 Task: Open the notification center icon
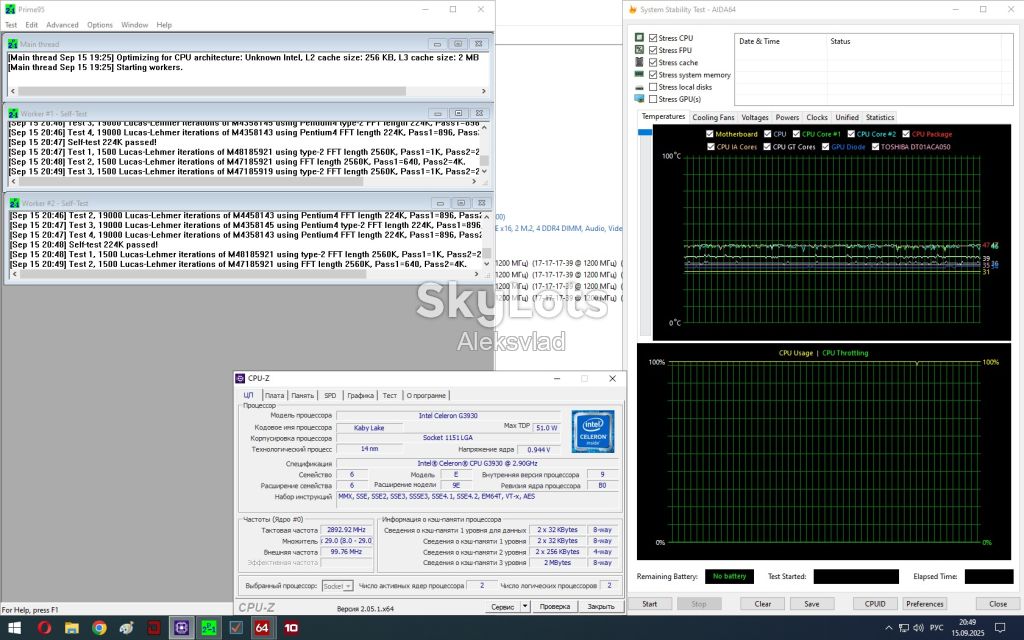(x=999, y=628)
